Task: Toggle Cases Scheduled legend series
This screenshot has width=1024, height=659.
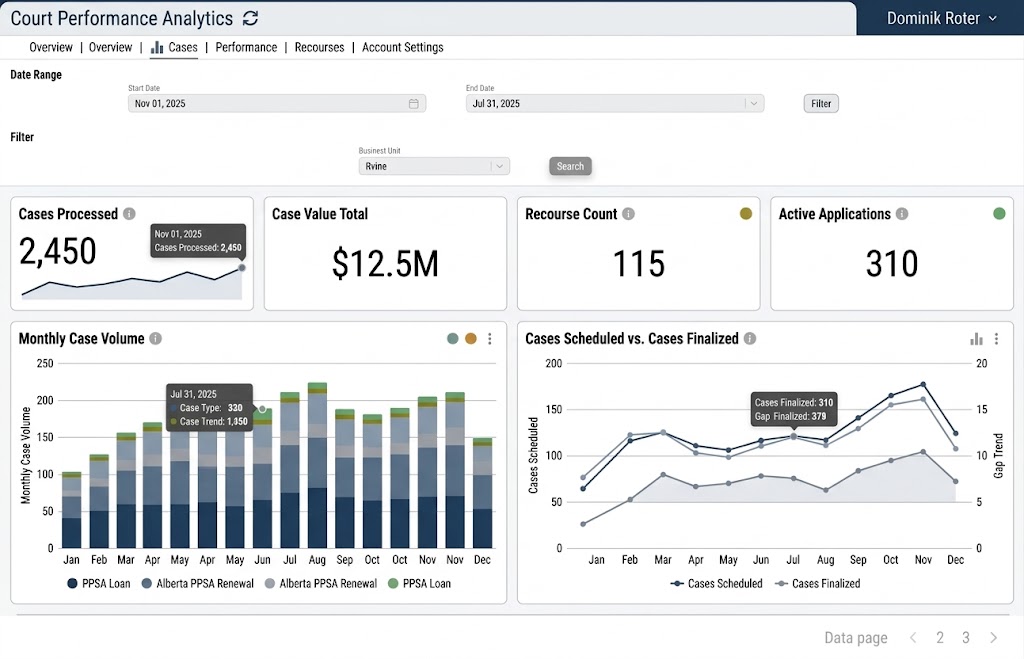Action: point(716,583)
